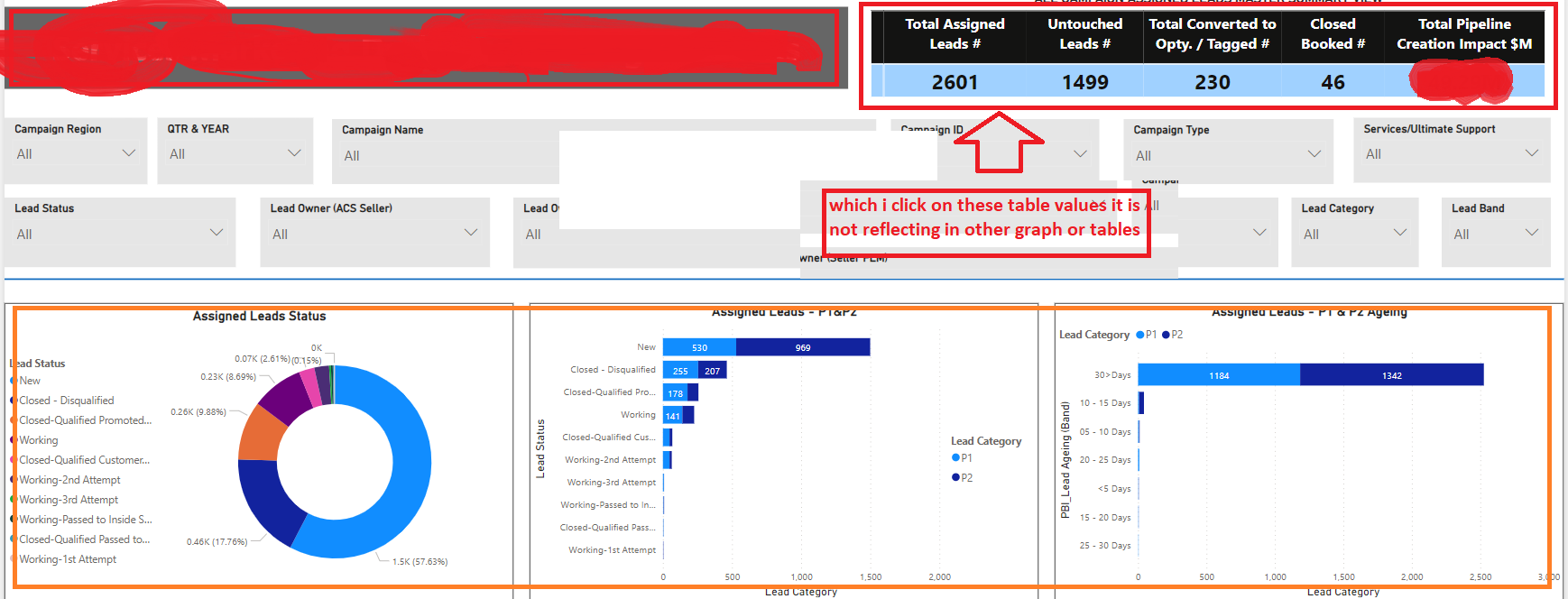Screen dimensions: 1568x599
Task: Click the 05 - 10 Days axis label
Action: tap(1105, 432)
